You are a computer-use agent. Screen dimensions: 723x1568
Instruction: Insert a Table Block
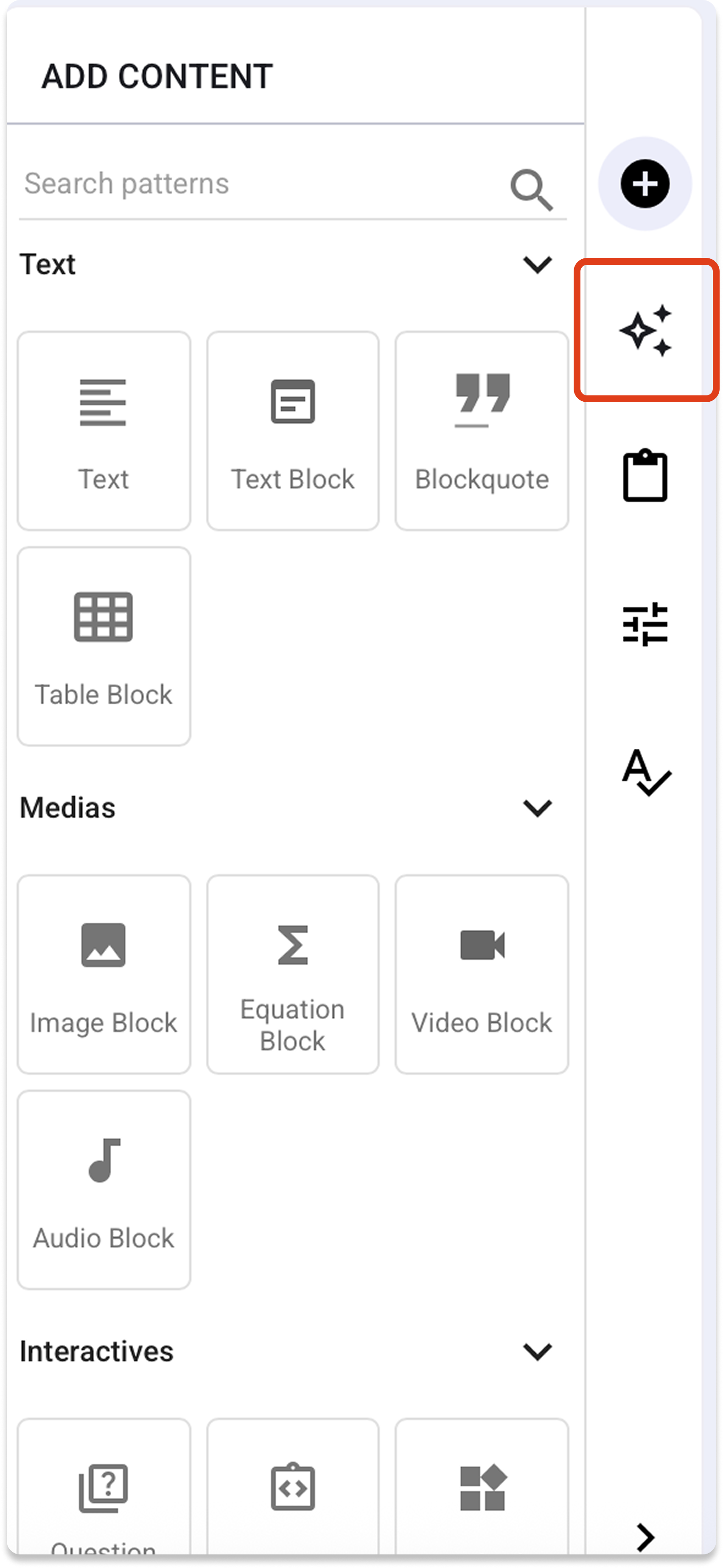click(104, 646)
